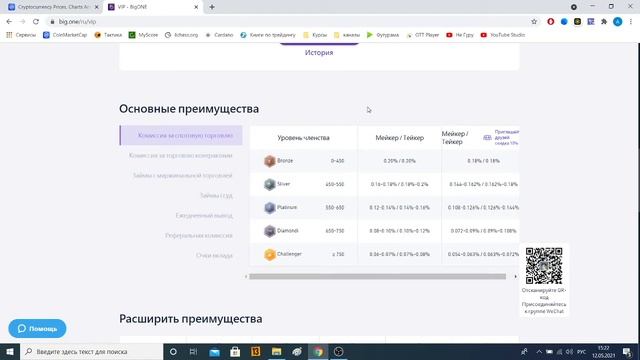640x360 pixels.
Task: Open the OTT Player bookmark
Action: point(423,35)
